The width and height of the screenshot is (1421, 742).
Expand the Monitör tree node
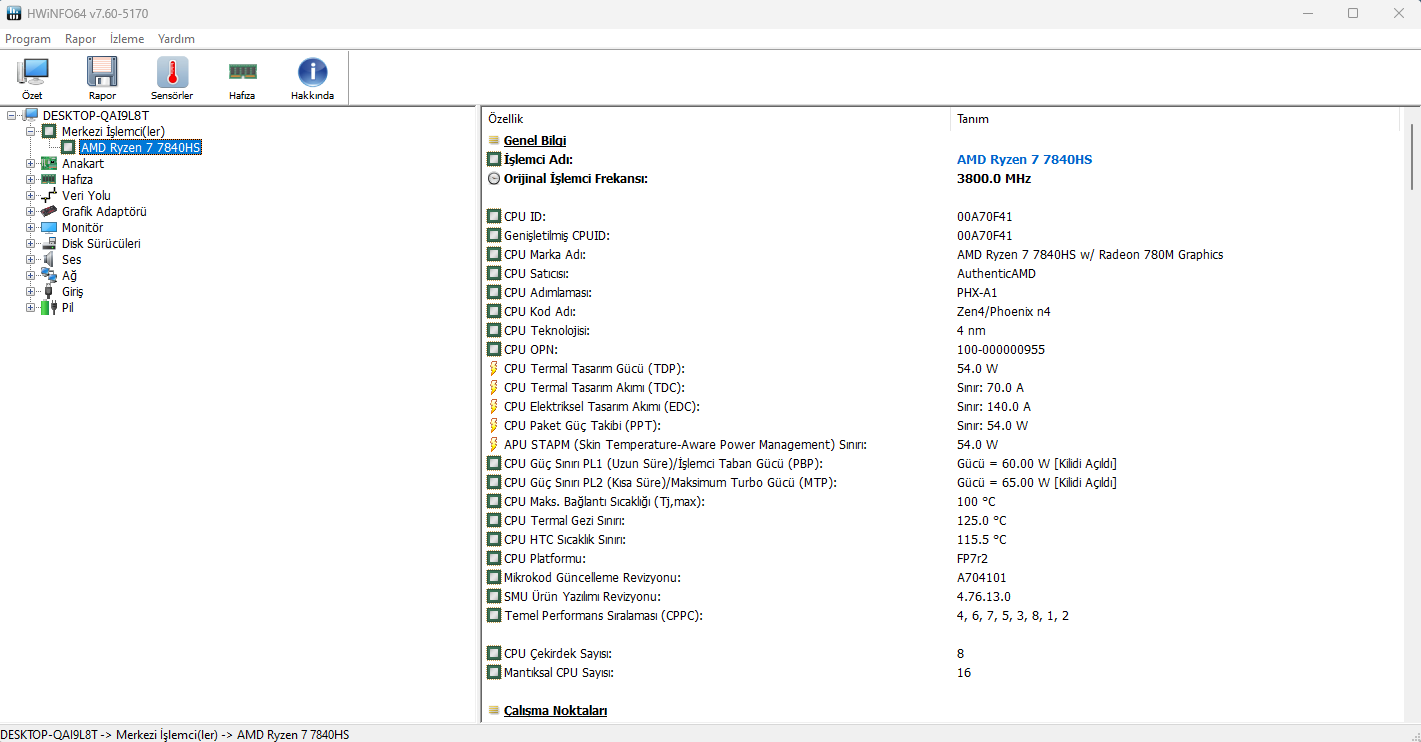pyautogui.click(x=30, y=227)
